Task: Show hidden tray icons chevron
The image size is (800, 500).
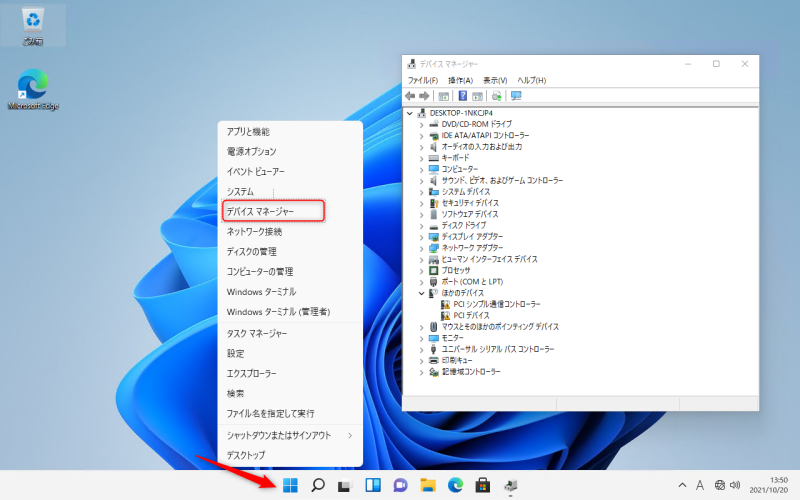Action: point(682,485)
